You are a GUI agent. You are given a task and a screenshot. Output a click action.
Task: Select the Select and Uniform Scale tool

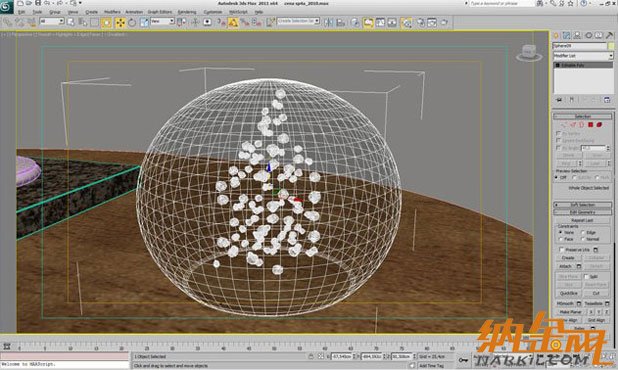[144, 22]
